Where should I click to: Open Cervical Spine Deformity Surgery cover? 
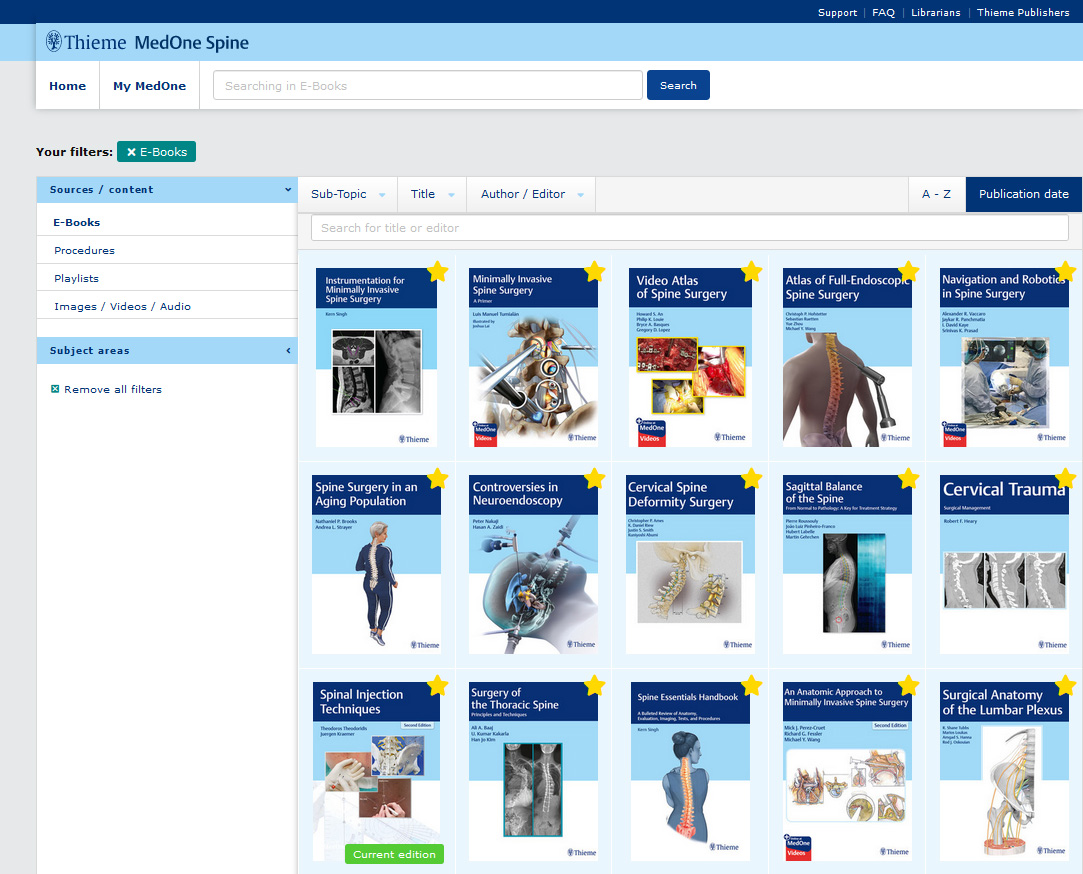click(x=691, y=564)
